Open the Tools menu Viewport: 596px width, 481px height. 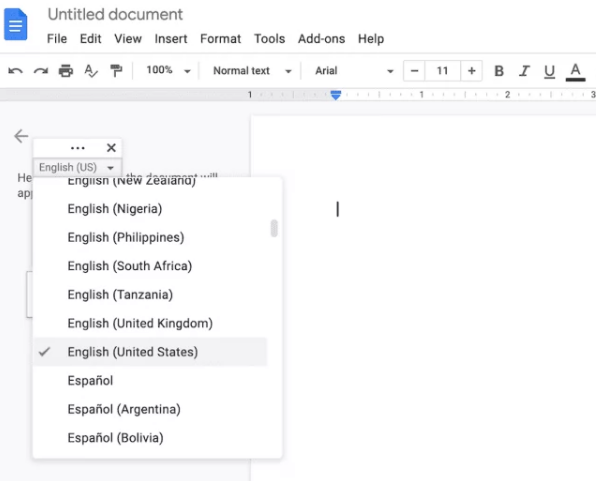269,39
